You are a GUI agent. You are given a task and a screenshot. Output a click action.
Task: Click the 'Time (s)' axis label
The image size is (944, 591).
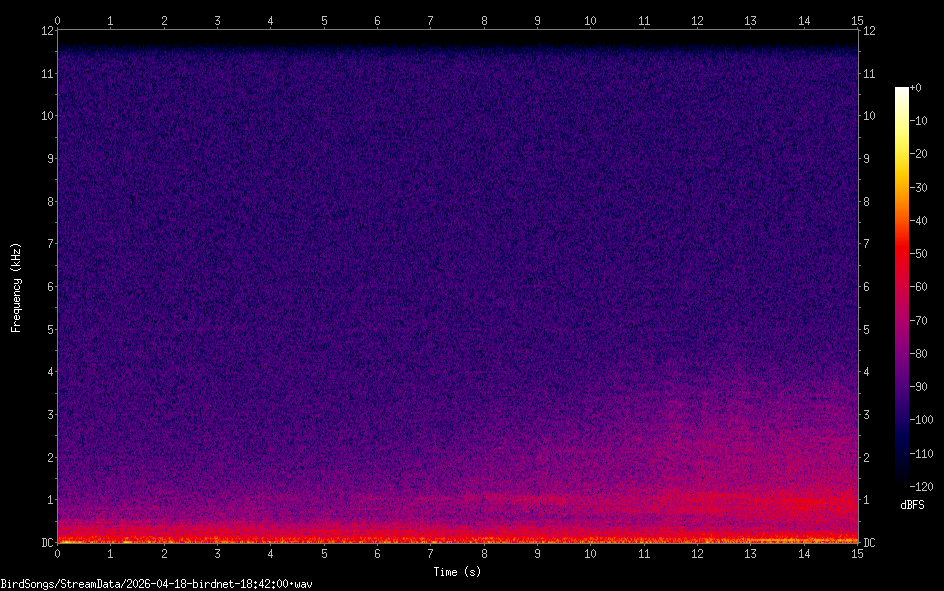tap(458, 572)
